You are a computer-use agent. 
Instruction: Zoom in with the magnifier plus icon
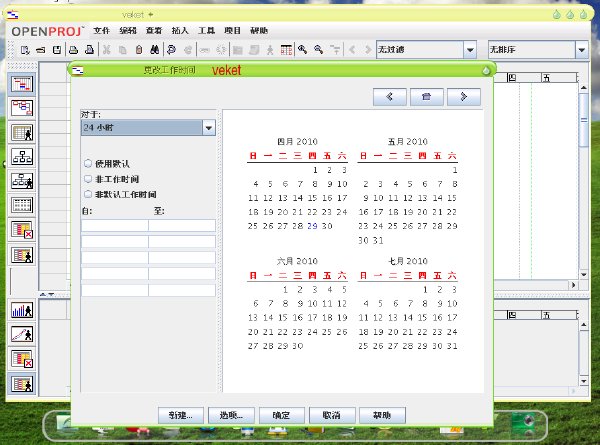[x=302, y=50]
